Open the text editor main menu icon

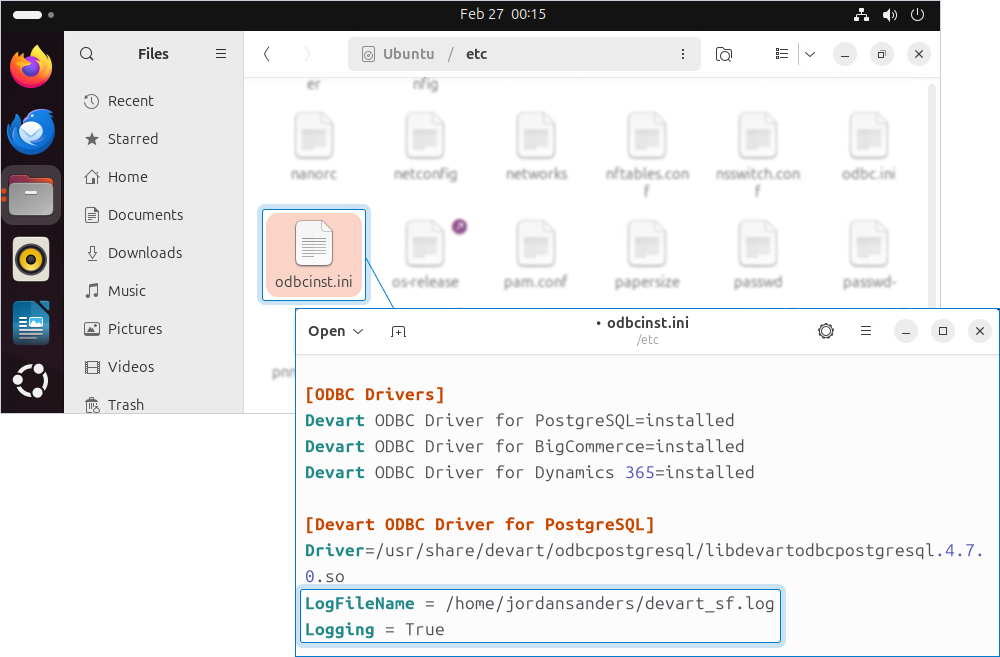866,330
